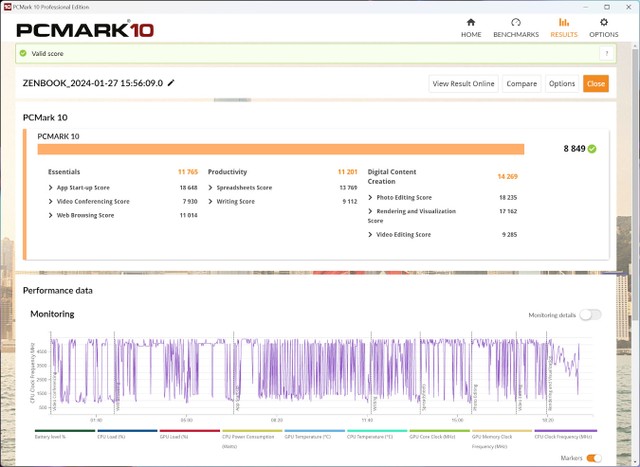The image size is (640, 467).
Task: Click the green check beside 8 849 score
Action: coord(592,149)
